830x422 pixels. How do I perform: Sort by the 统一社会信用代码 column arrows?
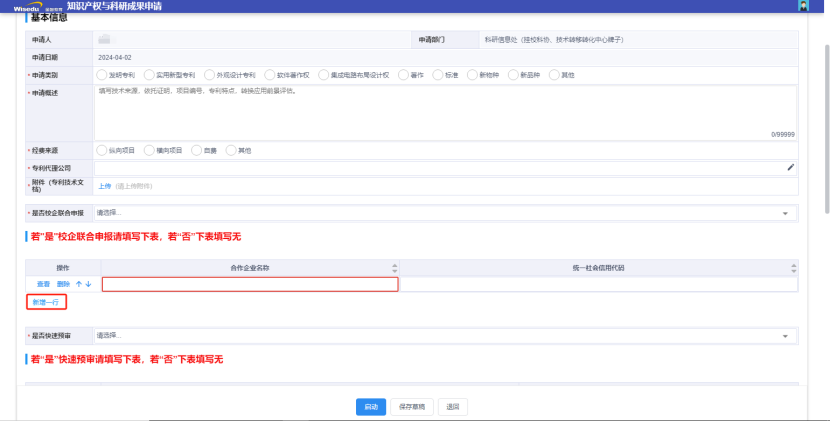pos(793,268)
